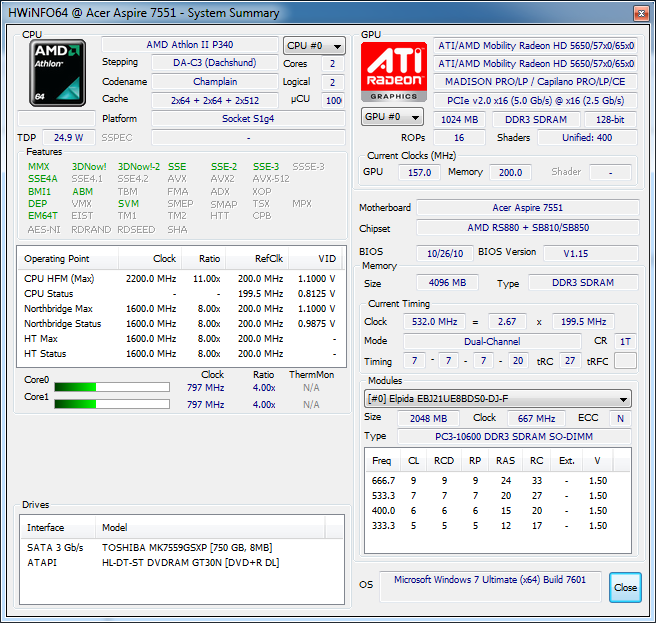Image resolution: width=656 pixels, height=623 pixels.
Task: Select the 666.7 frequency row in memory timings
Action: (490, 481)
